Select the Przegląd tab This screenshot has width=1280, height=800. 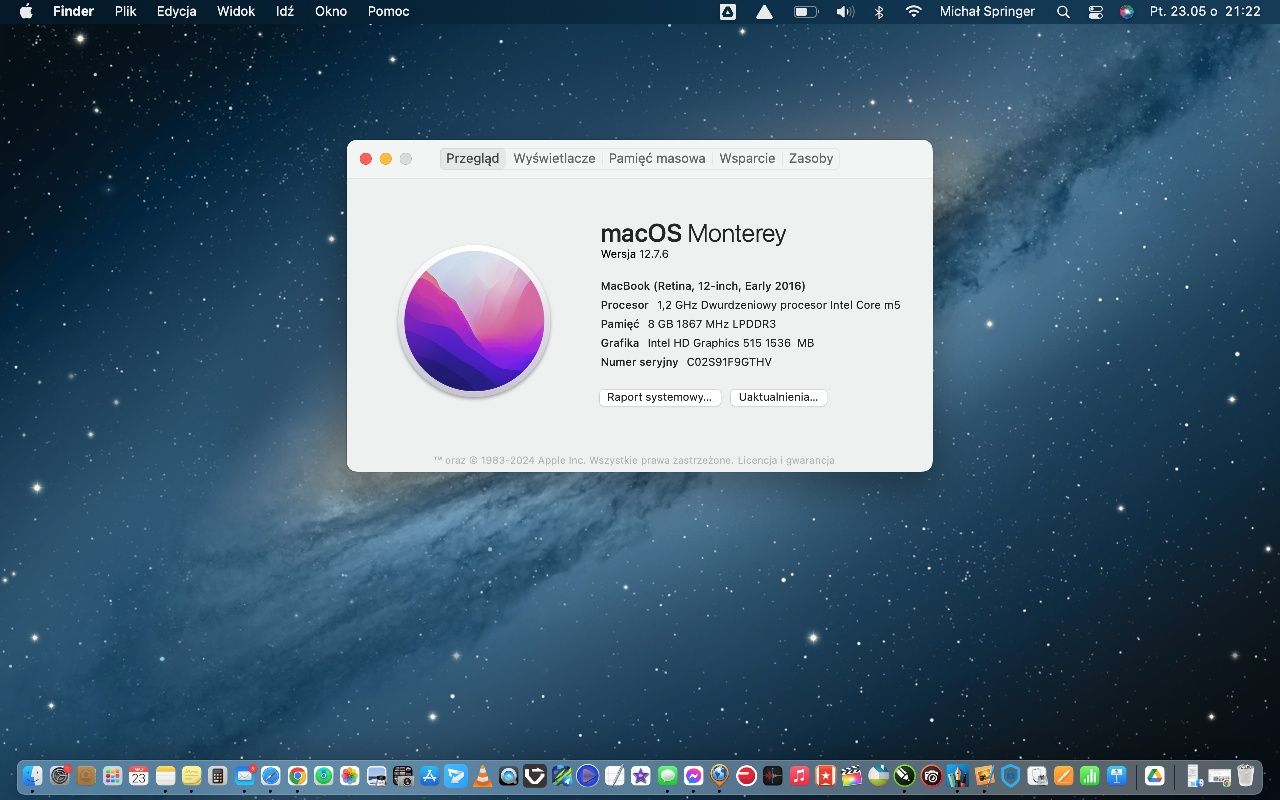473,158
